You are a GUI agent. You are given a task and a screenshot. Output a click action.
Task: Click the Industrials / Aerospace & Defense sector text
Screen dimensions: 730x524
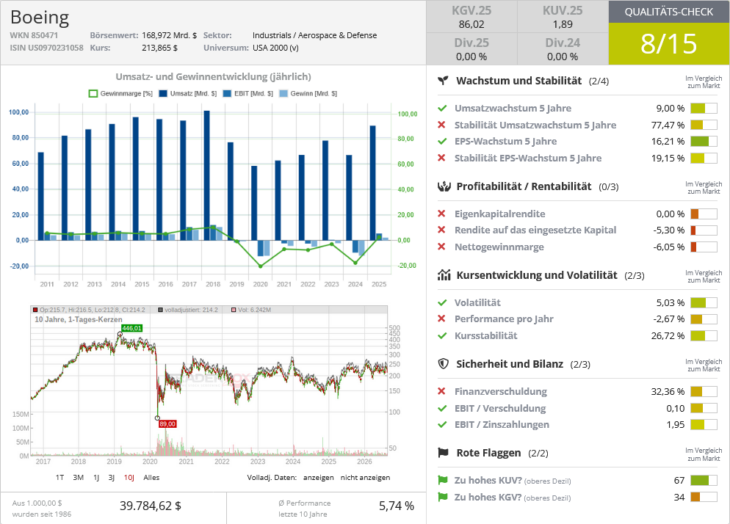(315, 35)
